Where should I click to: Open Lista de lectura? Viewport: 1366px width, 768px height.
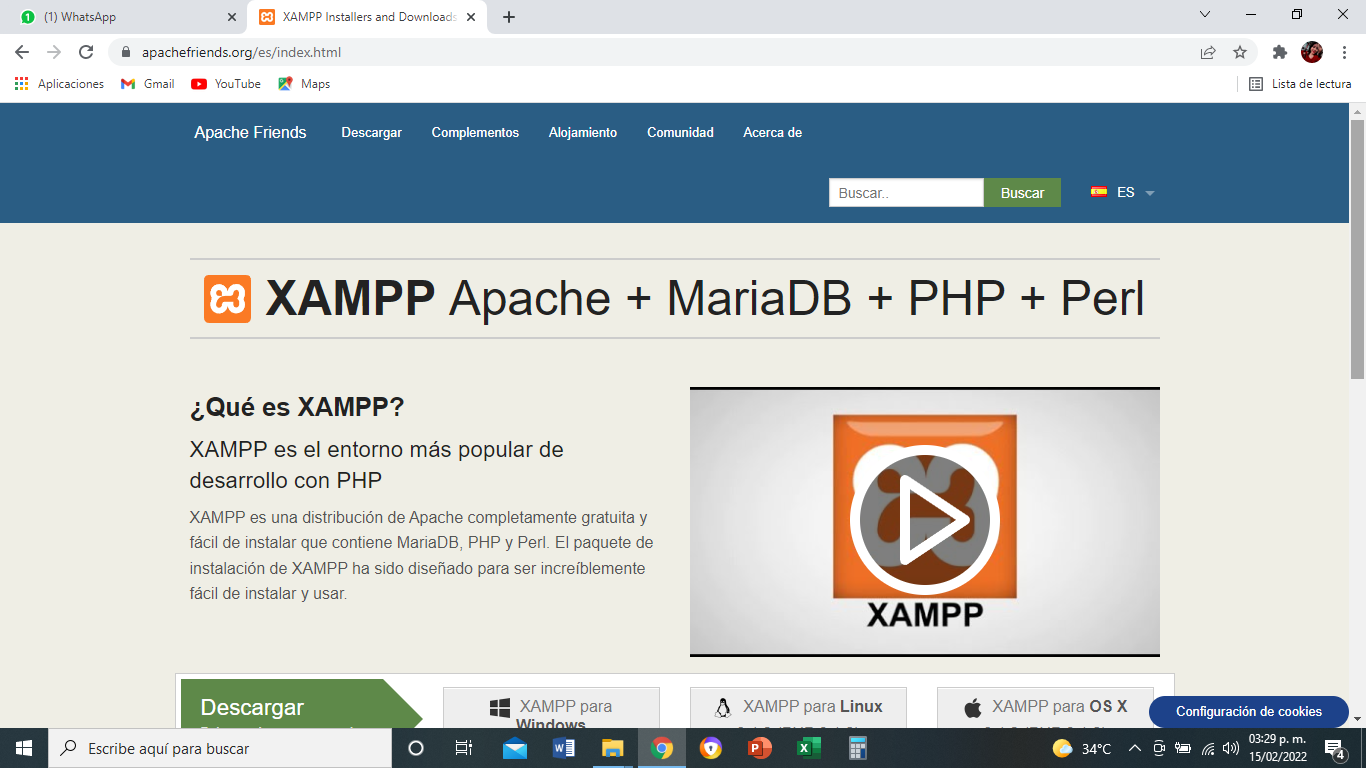pyautogui.click(x=1300, y=84)
